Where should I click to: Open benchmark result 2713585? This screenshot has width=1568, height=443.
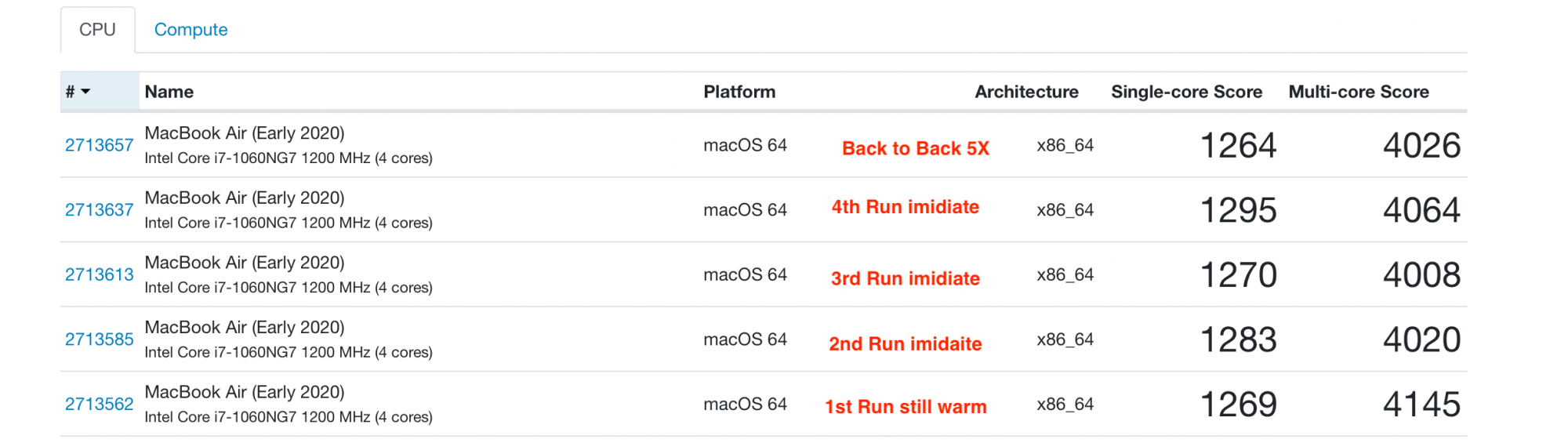[99, 340]
